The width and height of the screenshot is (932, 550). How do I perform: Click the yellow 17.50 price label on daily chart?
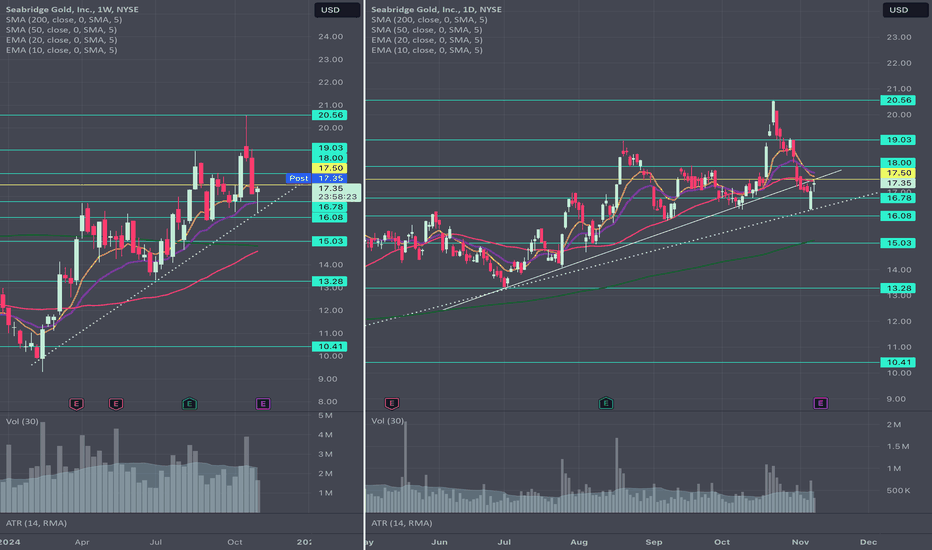tap(898, 173)
